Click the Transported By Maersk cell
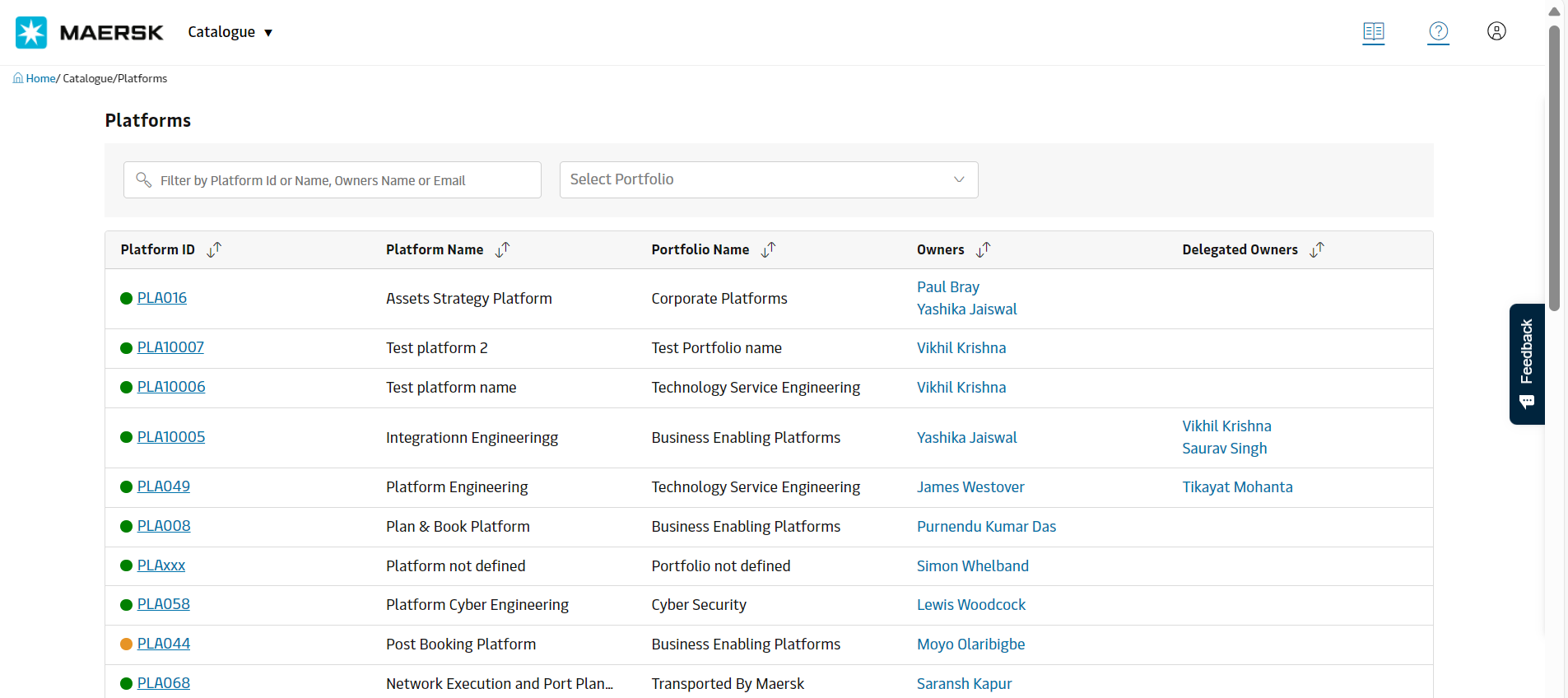 click(x=728, y=684)
